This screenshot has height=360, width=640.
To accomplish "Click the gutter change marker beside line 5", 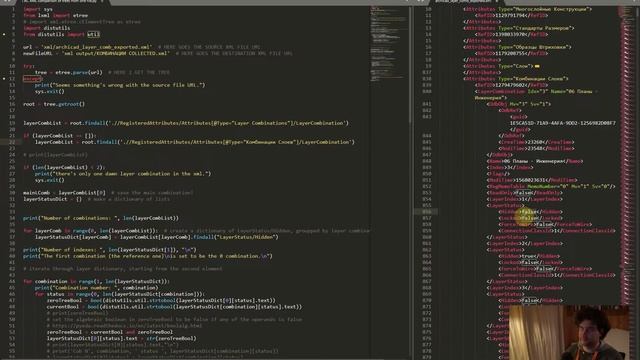I will pos(4,35).
